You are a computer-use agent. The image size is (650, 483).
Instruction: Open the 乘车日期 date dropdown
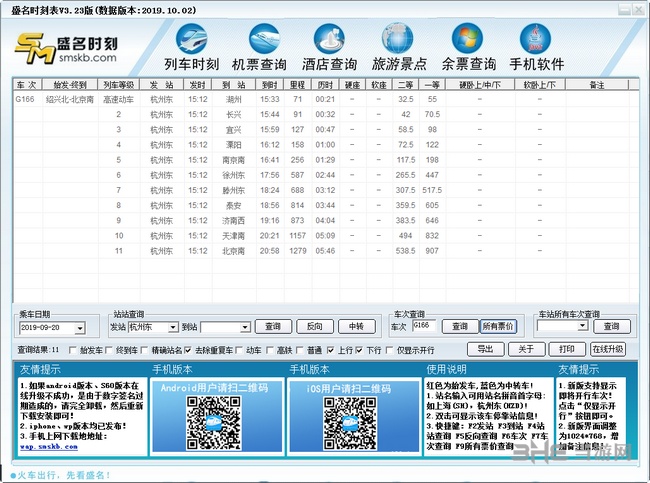coord(80,328)
